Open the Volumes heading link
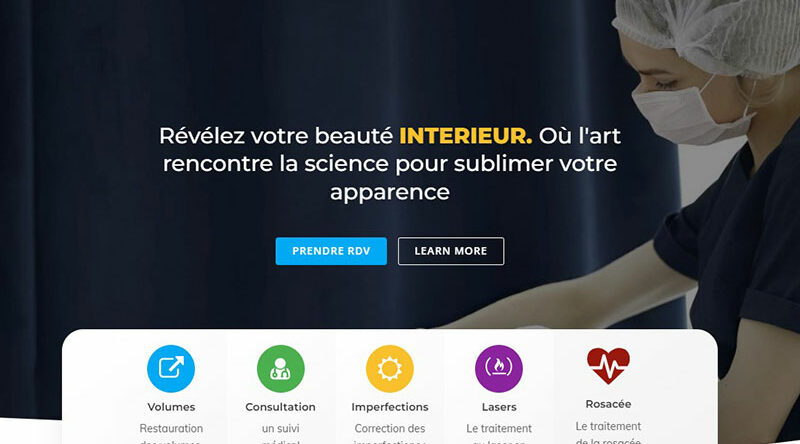Screen dimensions: 800x444 pyautogui.click(x=171, y=407)
